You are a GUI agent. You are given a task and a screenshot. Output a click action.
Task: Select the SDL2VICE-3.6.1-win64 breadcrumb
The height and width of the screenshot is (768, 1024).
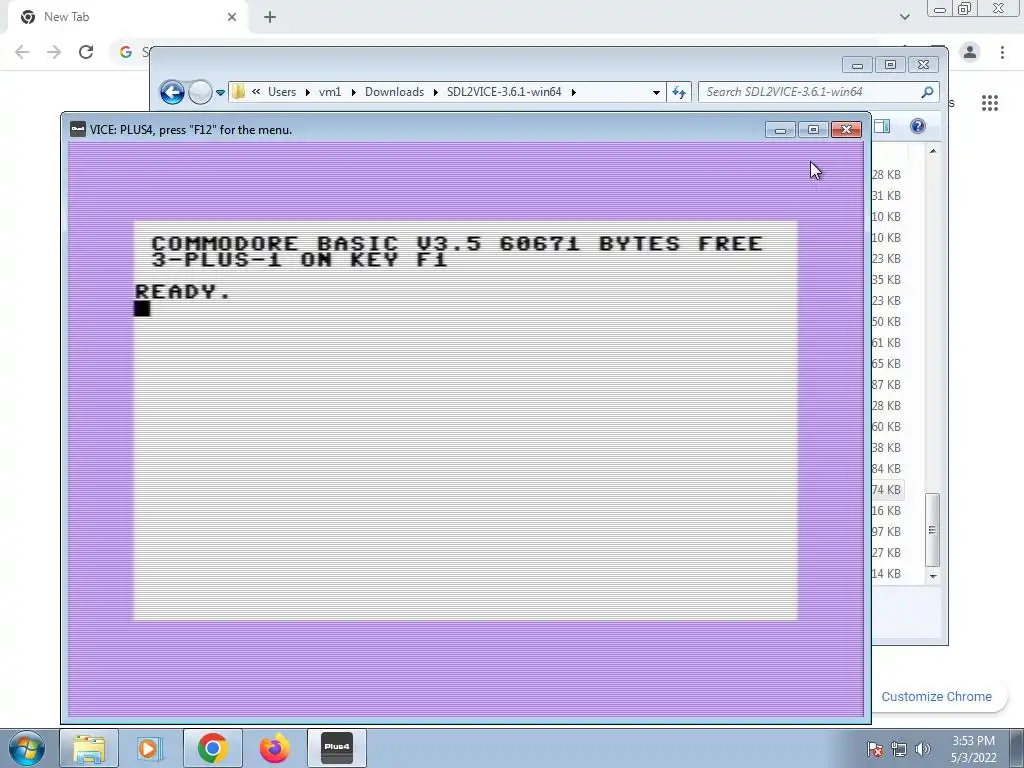tap(504, 91)
